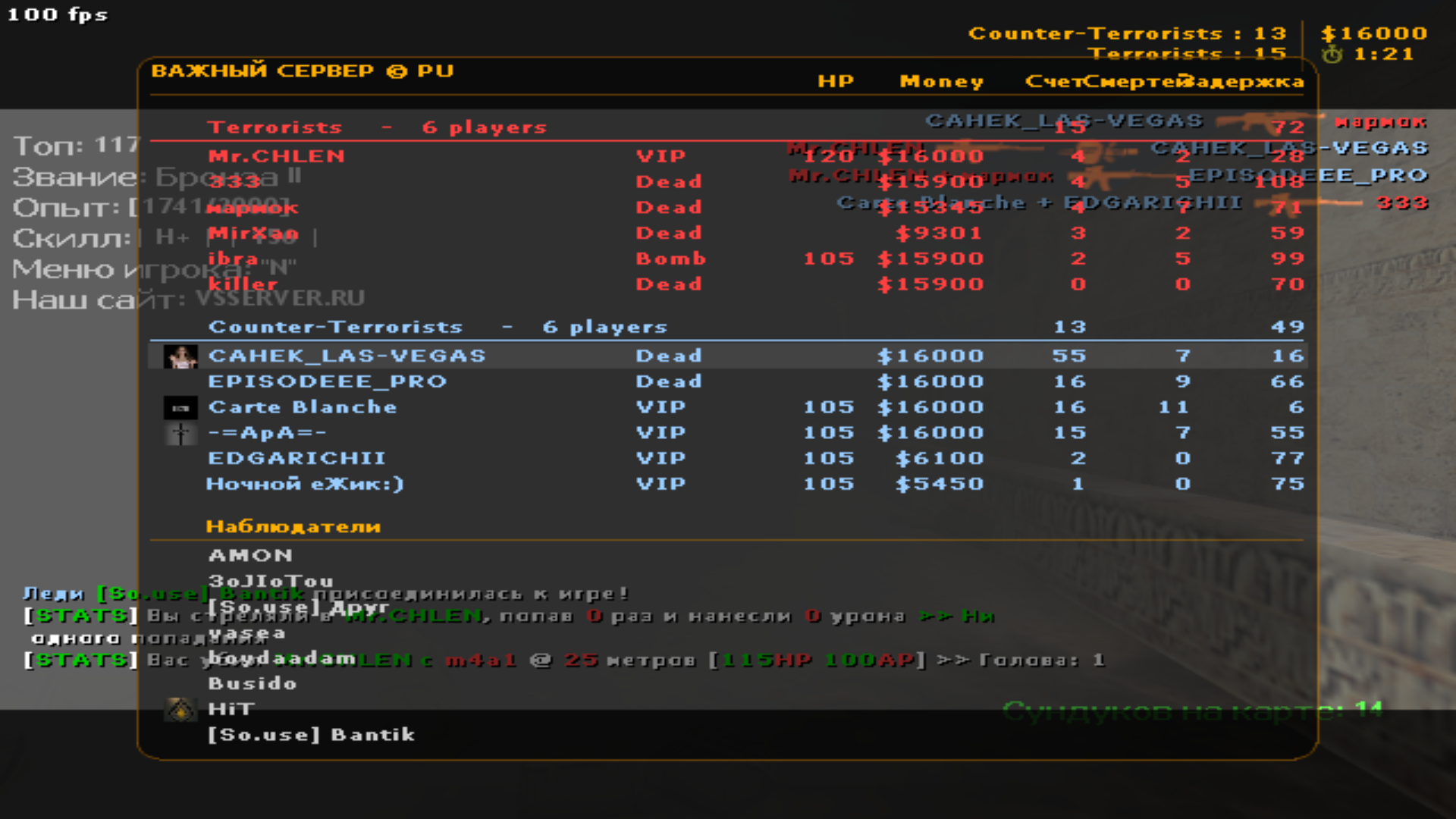This screenshot has height=819, width=1456.
Task: Select terrorist player ibra
Action: click(233, 259)
